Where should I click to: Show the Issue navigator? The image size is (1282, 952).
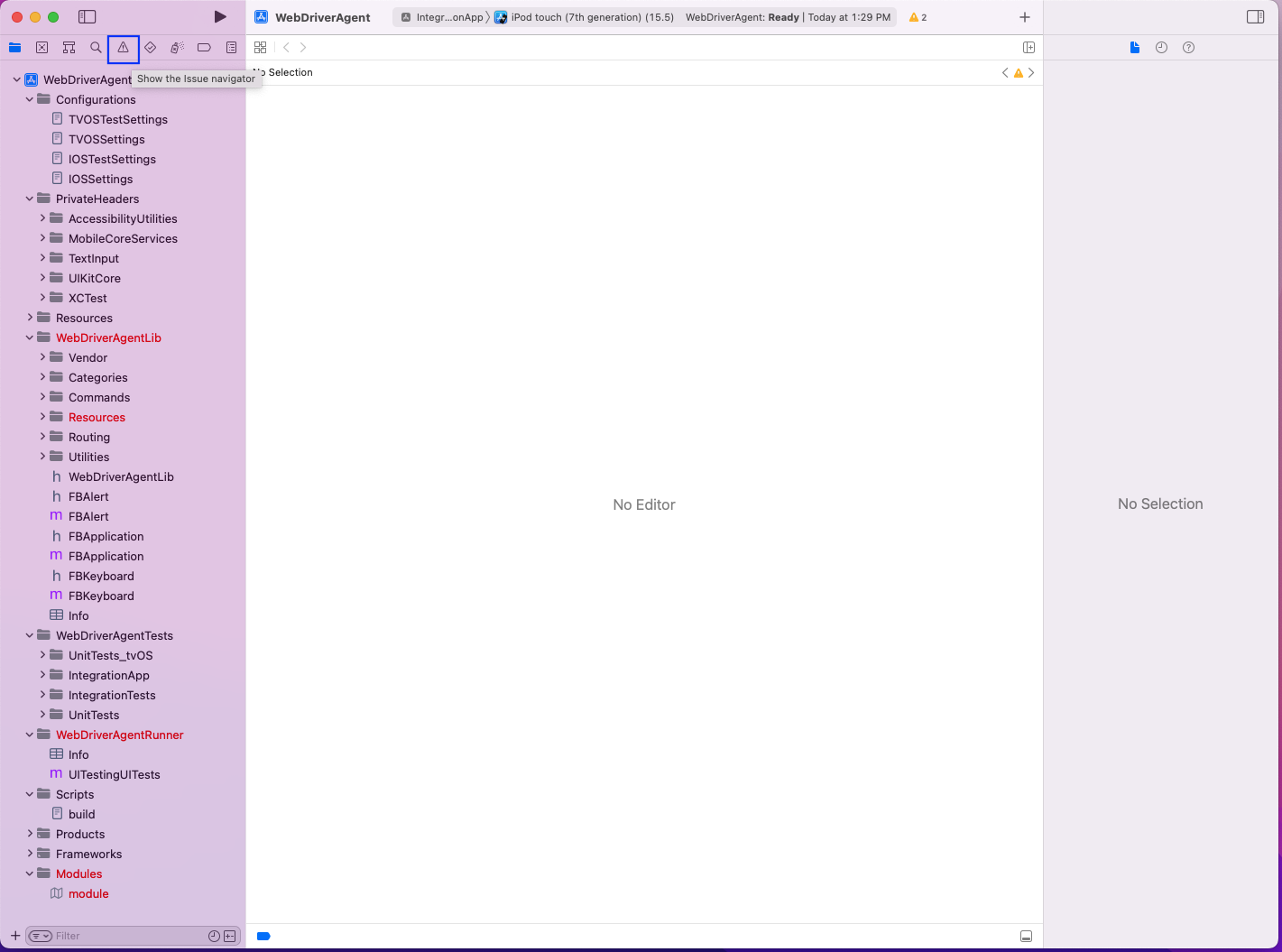(124, 48)
